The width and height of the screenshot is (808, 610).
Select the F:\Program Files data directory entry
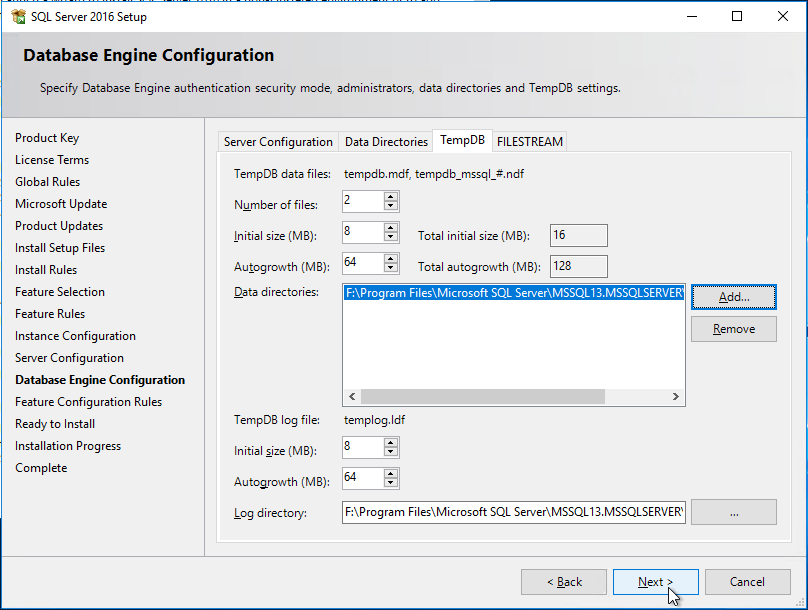(514, 293)
